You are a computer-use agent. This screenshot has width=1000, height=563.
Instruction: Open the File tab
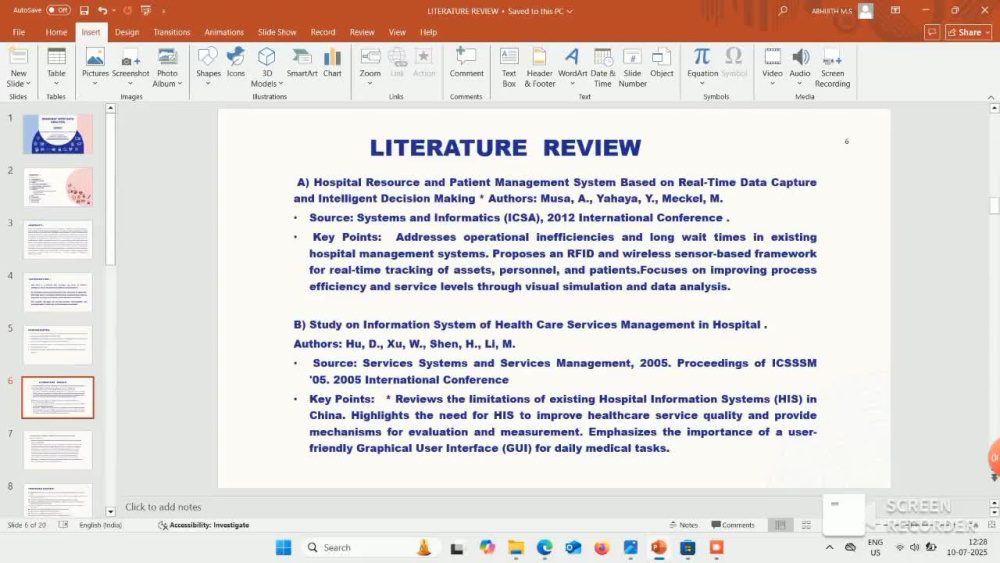click(18, 32)
